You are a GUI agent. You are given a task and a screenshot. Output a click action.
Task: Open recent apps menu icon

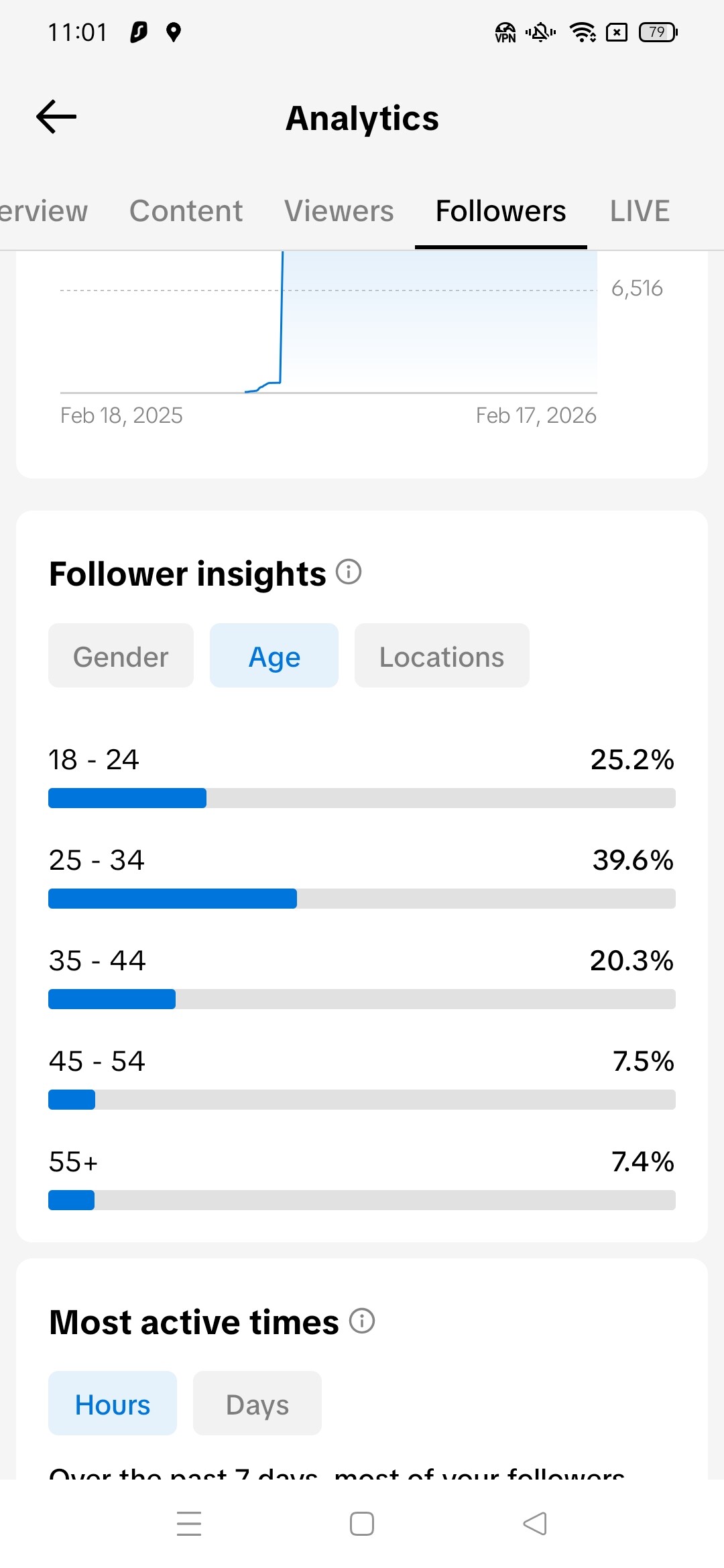point(189,1523)
